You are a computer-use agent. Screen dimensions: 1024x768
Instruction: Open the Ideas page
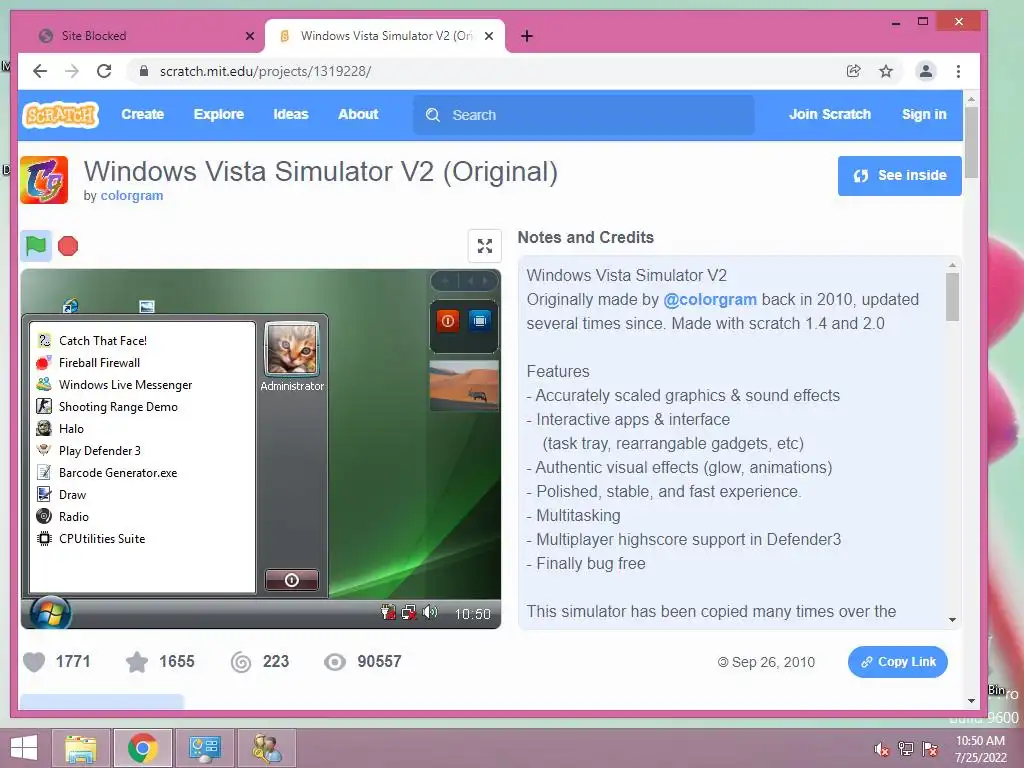point(291,114)
